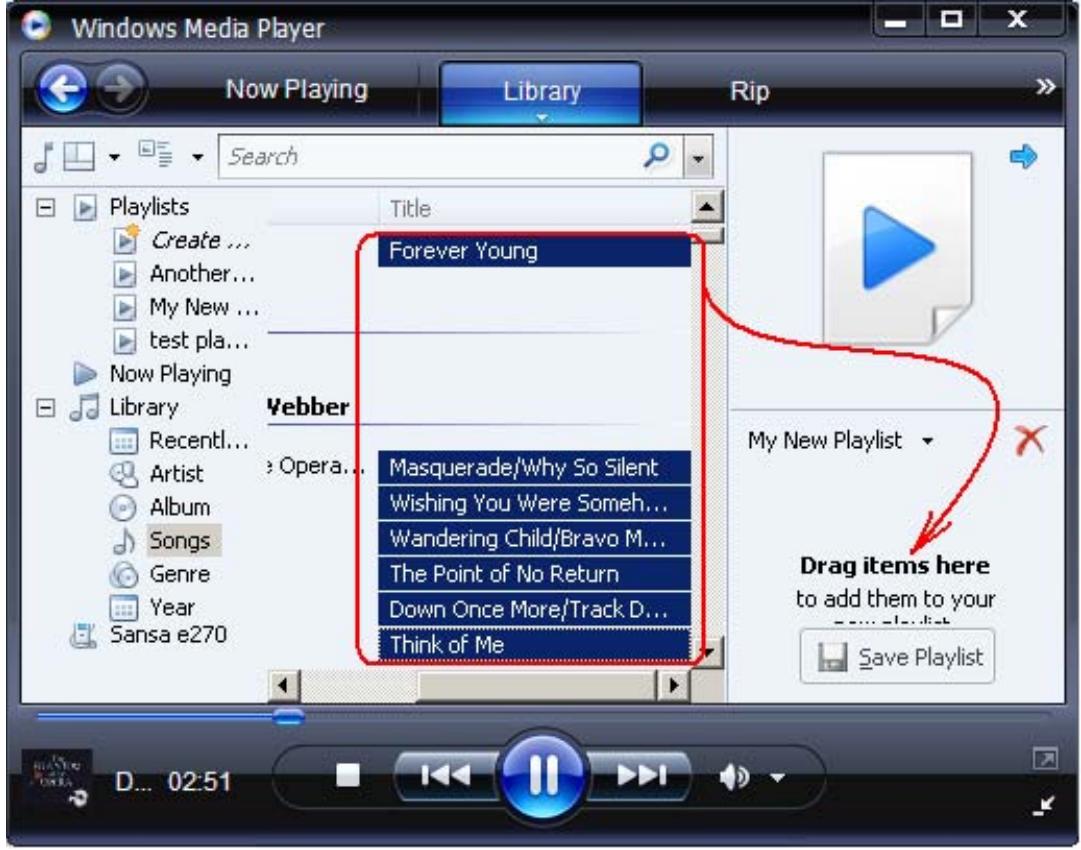Open the Library tab dropdown arrow
The width and height of the screenshot is (1081, 850).
pyautogui.click(x=542, y=117)
